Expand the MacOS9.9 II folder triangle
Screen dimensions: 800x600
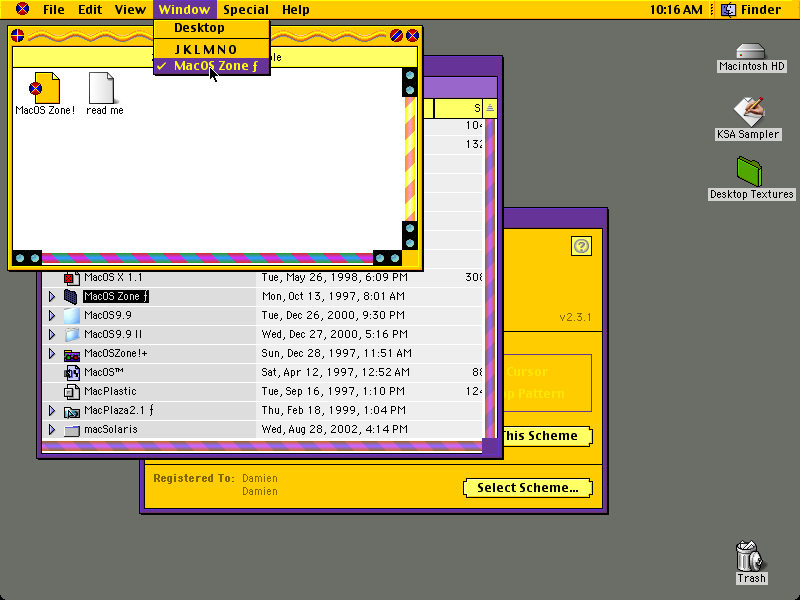(52, 334)
